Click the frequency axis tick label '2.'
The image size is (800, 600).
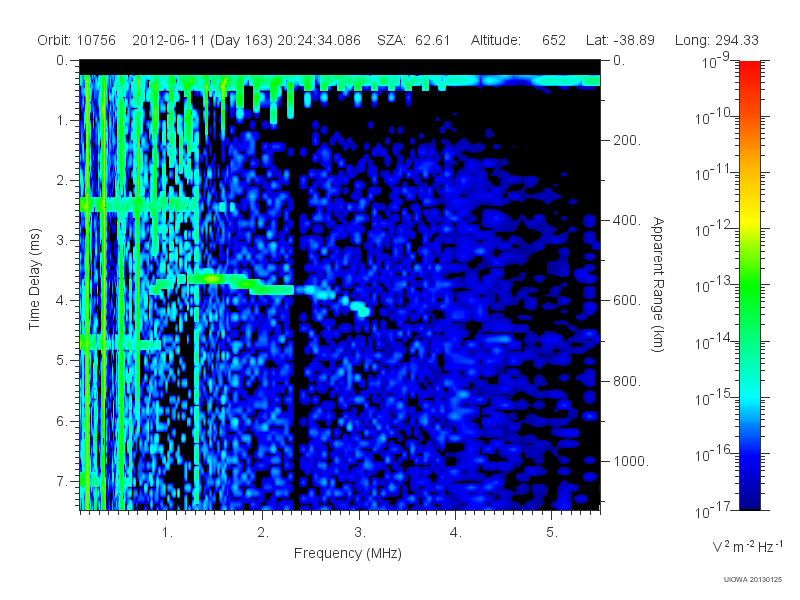pos(263,533)
